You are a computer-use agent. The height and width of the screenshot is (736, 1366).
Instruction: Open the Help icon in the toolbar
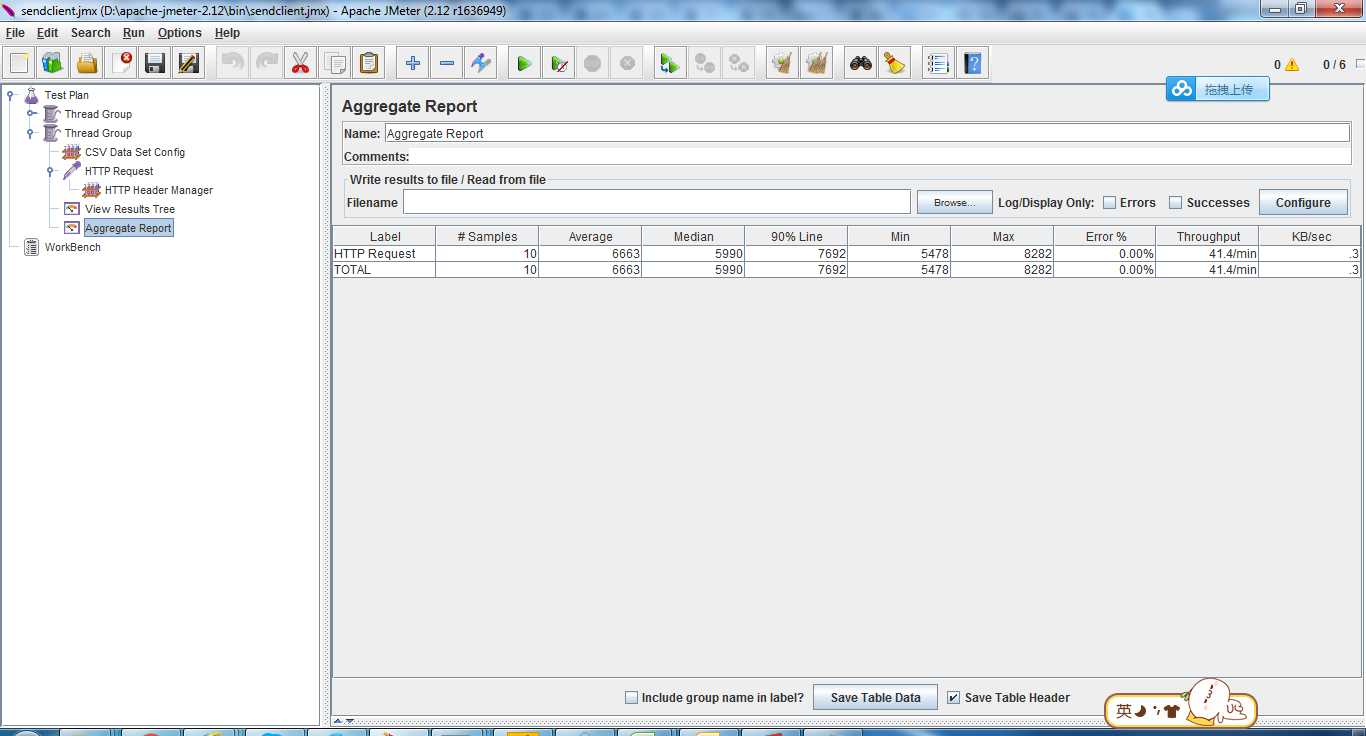point(973,64)
